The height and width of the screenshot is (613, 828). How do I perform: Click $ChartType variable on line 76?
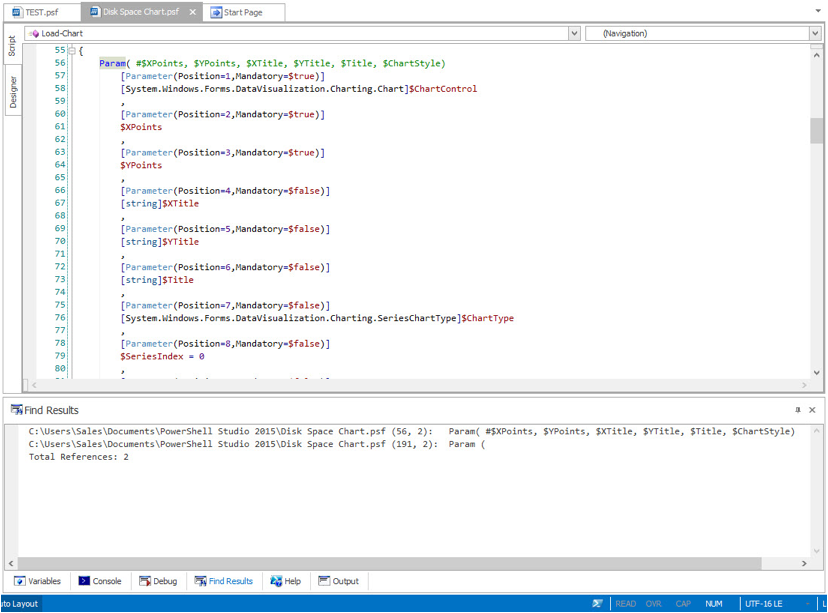coord(488,318)
